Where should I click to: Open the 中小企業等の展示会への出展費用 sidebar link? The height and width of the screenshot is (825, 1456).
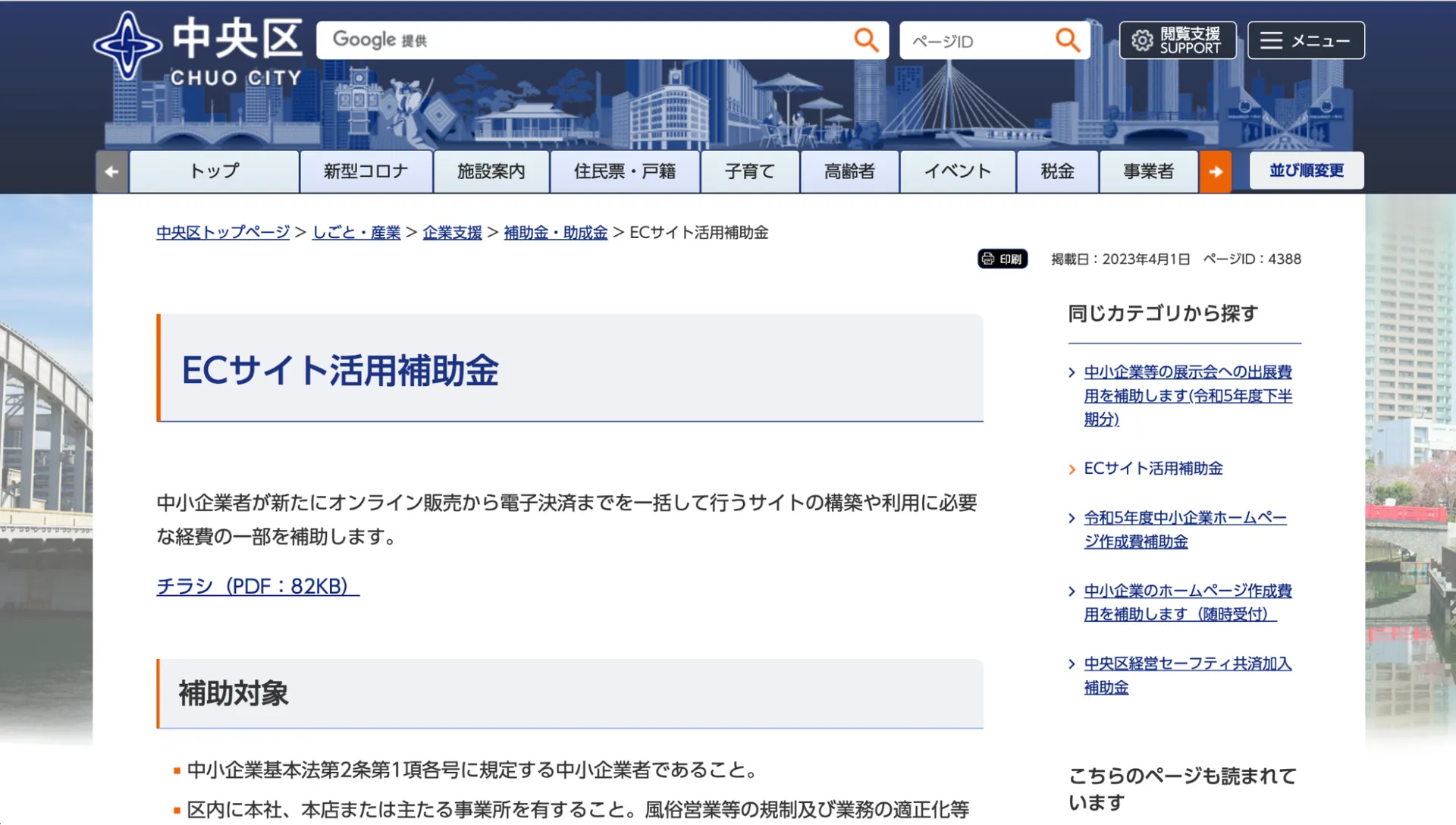tap(1188, 396)
